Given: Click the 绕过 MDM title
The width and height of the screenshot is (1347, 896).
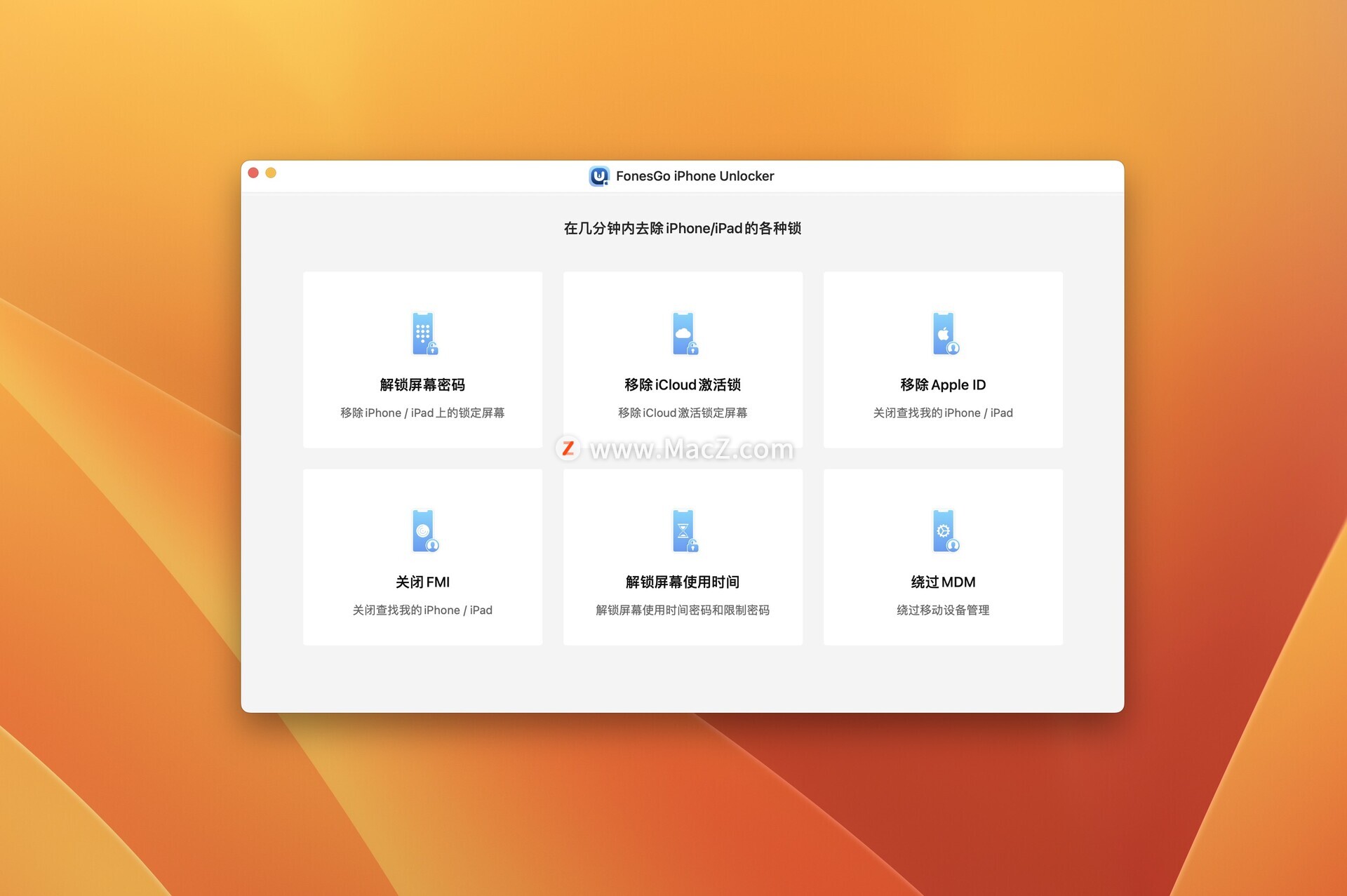Looking at the screenshot, I should 943,582.
